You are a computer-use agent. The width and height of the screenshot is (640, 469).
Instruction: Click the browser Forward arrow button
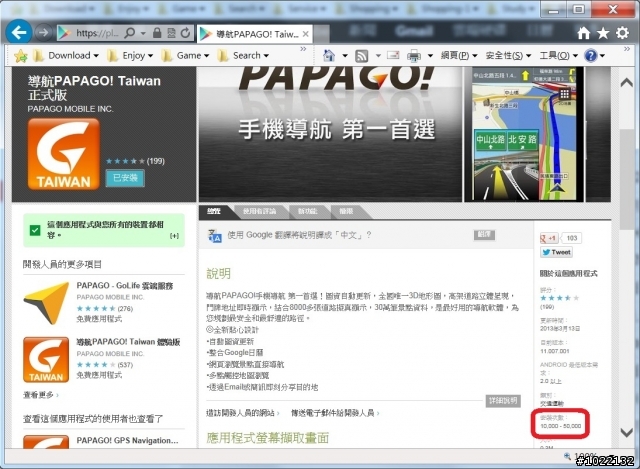43,32
